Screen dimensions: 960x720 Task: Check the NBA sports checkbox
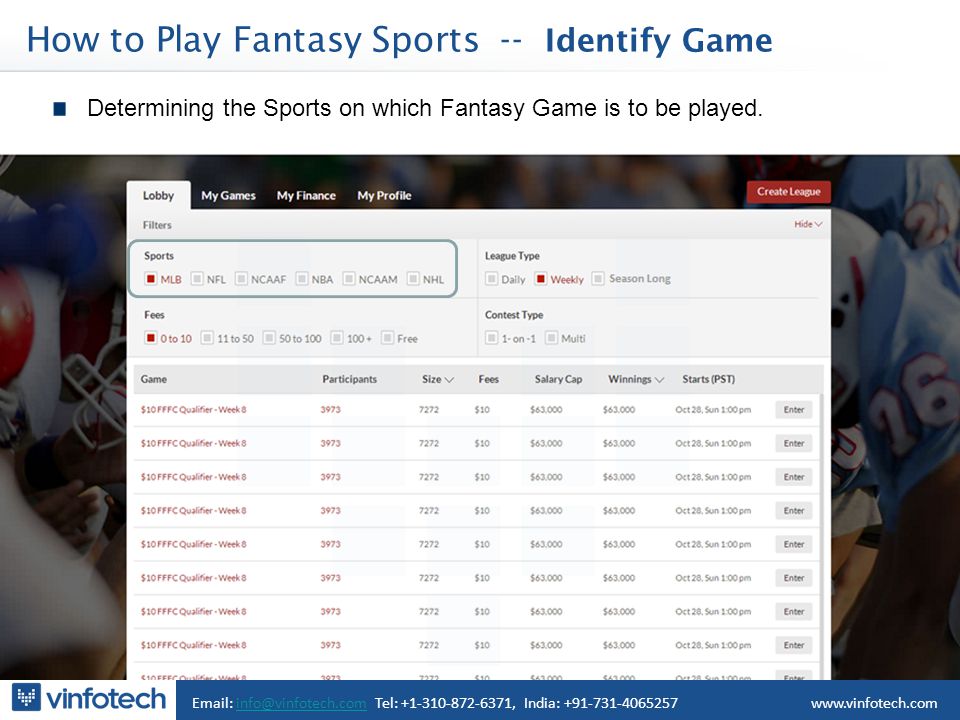click(x=301, y=279)
